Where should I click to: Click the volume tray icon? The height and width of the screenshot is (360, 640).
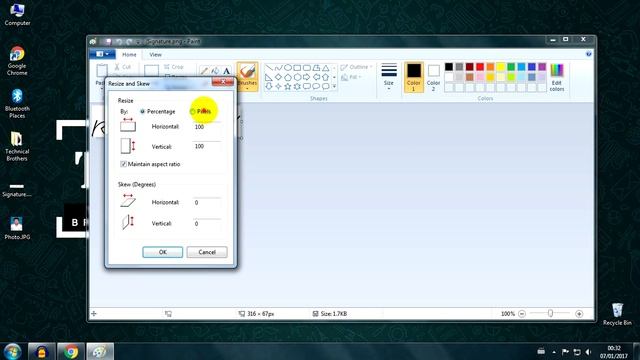pos(588,352)
